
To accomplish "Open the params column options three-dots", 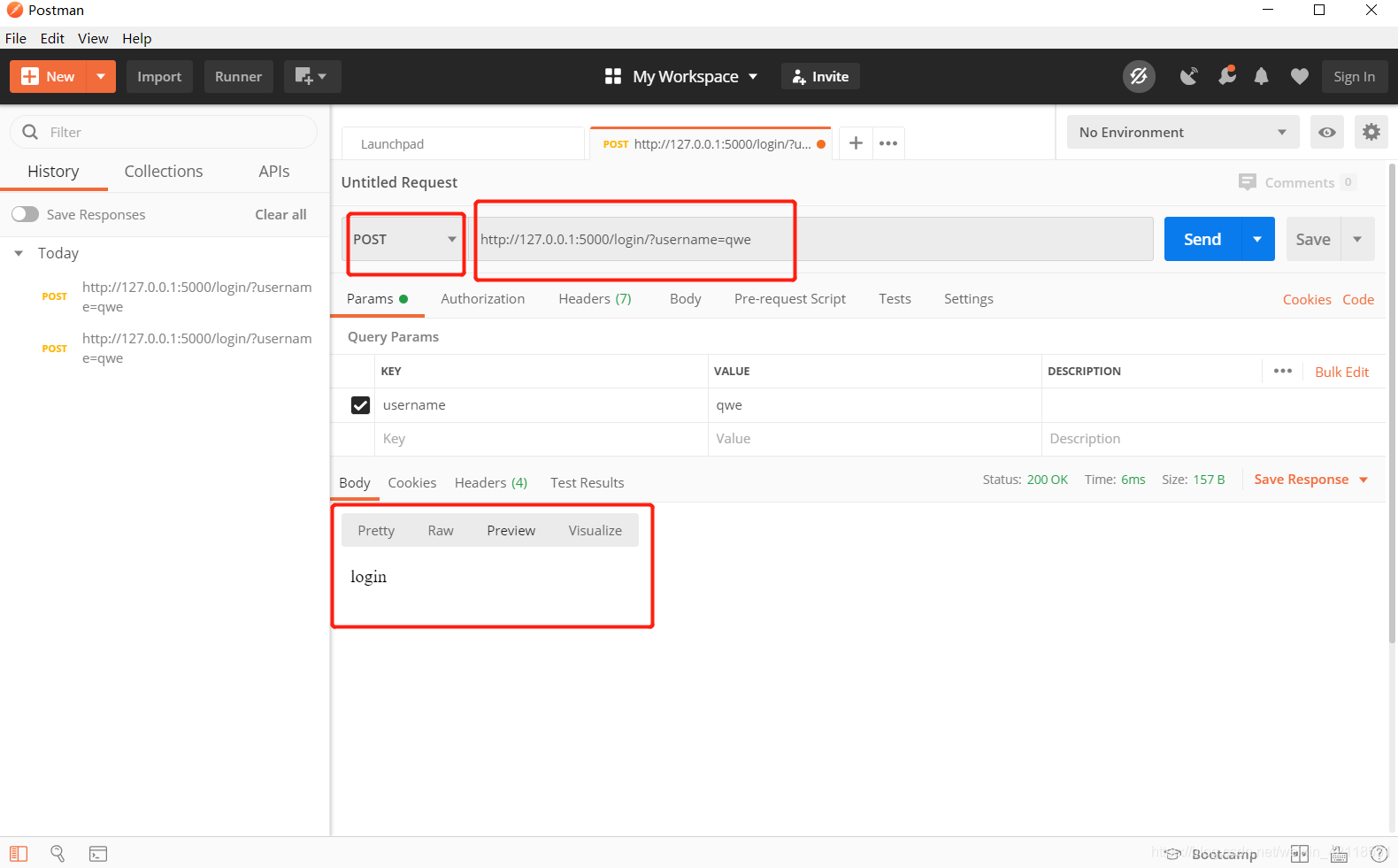I will pos(1283,372).
